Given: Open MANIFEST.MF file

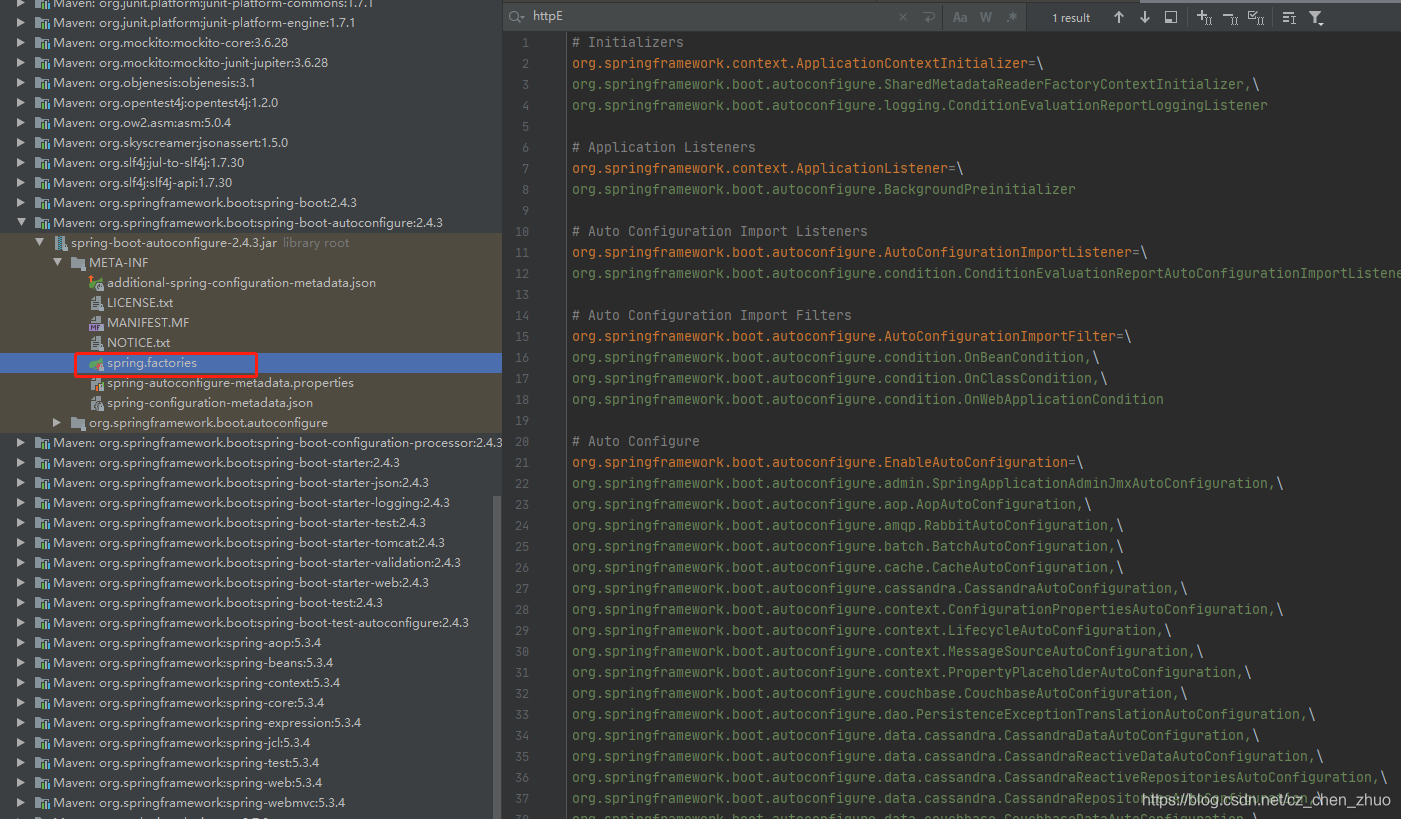Looking at the screenshot, I should click(x=148, y=323).
